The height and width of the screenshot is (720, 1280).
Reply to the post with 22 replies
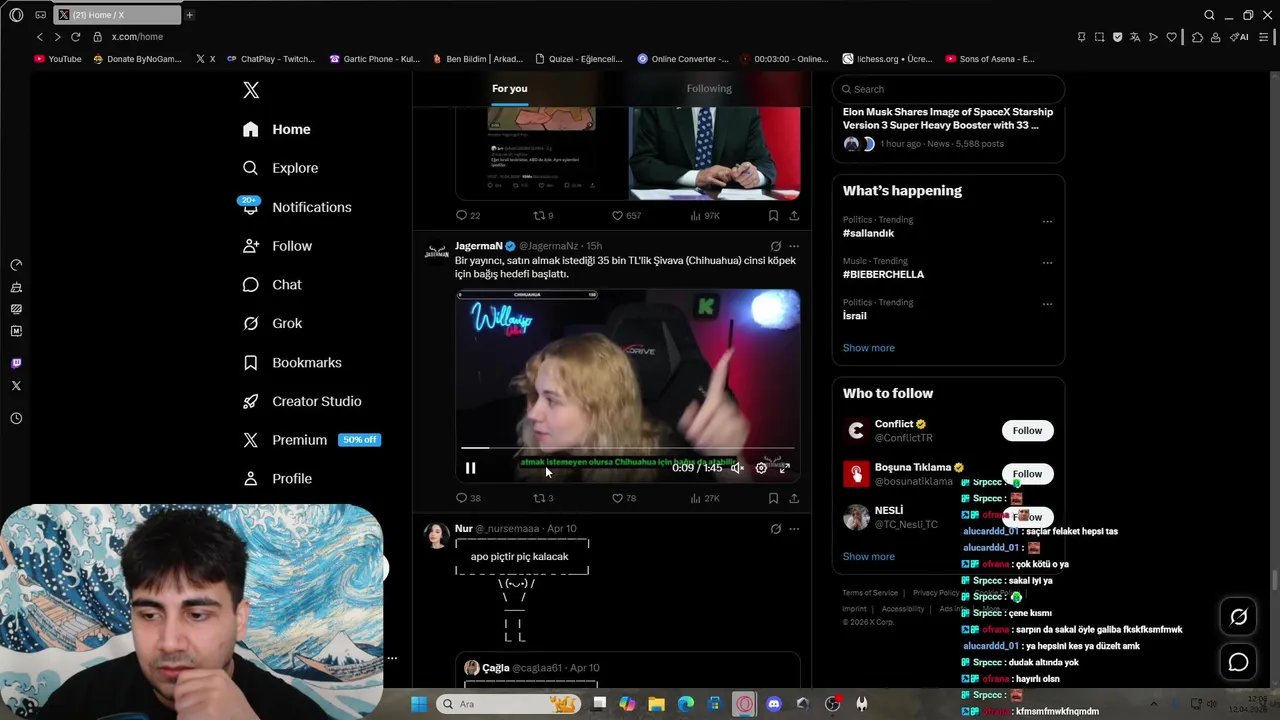[468, 216]
